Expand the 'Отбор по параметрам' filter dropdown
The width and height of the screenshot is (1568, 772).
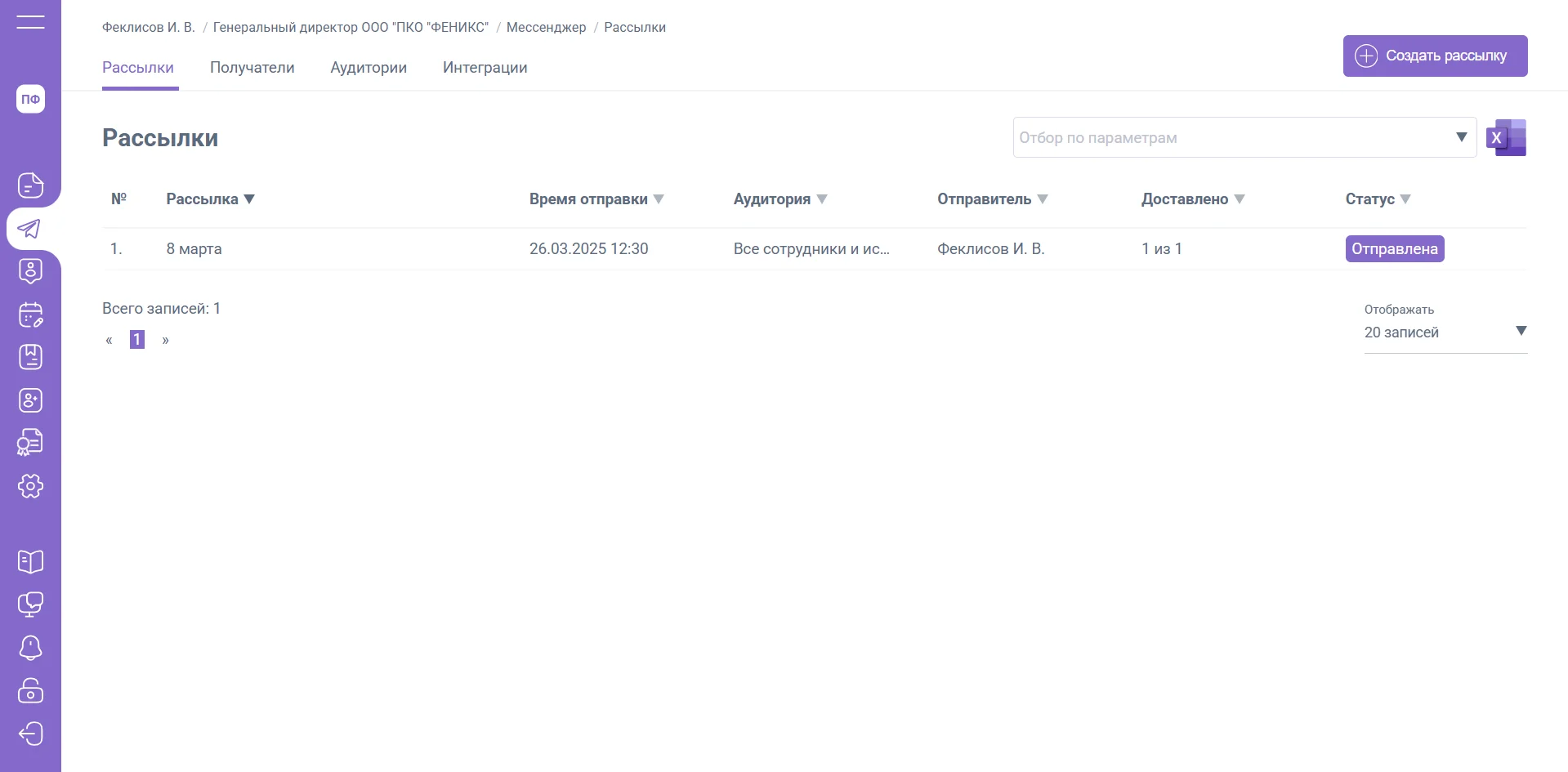[1461, 137]
